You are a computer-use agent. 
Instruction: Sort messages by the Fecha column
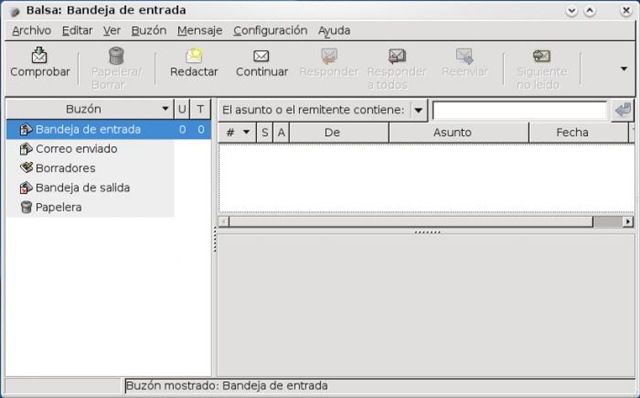pyautogui.click(x=578, y=132)
